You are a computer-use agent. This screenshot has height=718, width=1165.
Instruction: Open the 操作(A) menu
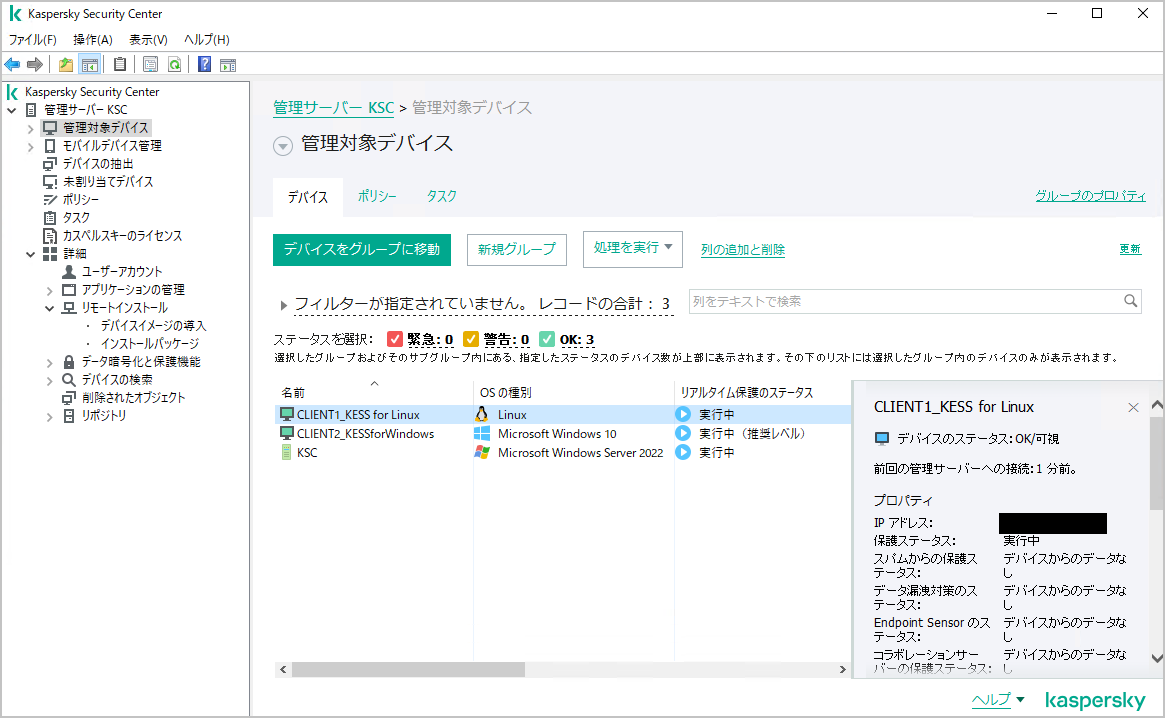(93, 39)
